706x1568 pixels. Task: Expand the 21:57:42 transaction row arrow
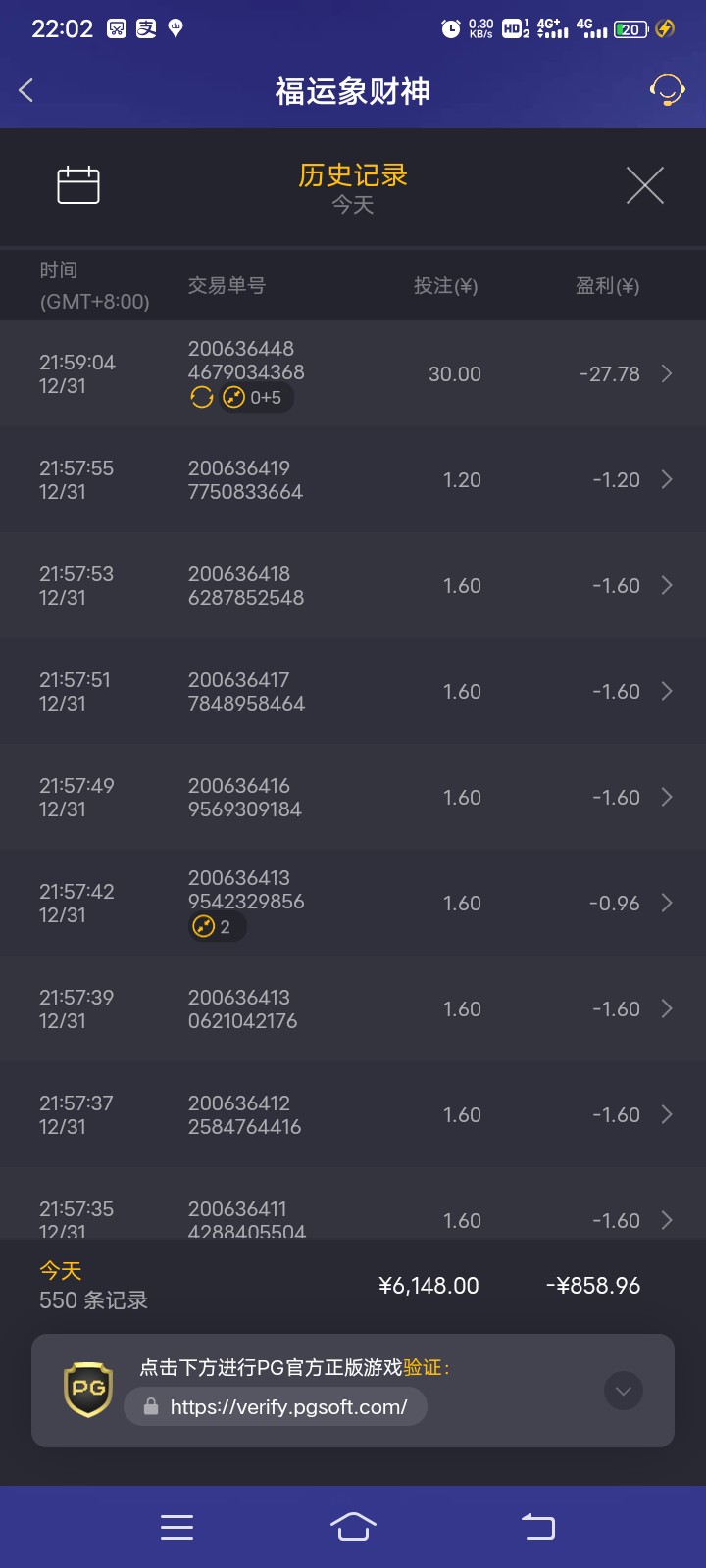click(667, 903)
